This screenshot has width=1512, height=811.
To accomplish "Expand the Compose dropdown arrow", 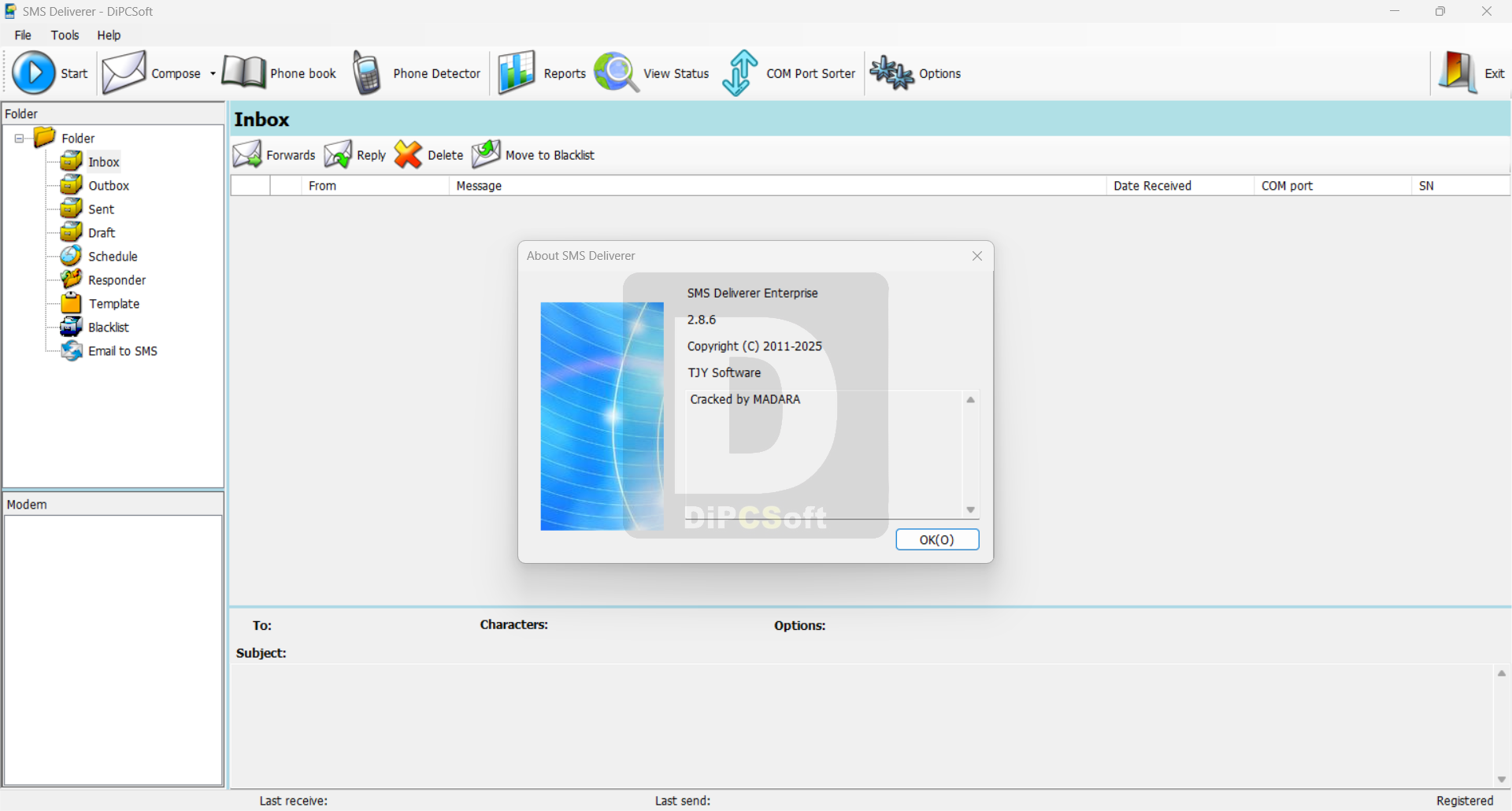I will pos(213,73).
